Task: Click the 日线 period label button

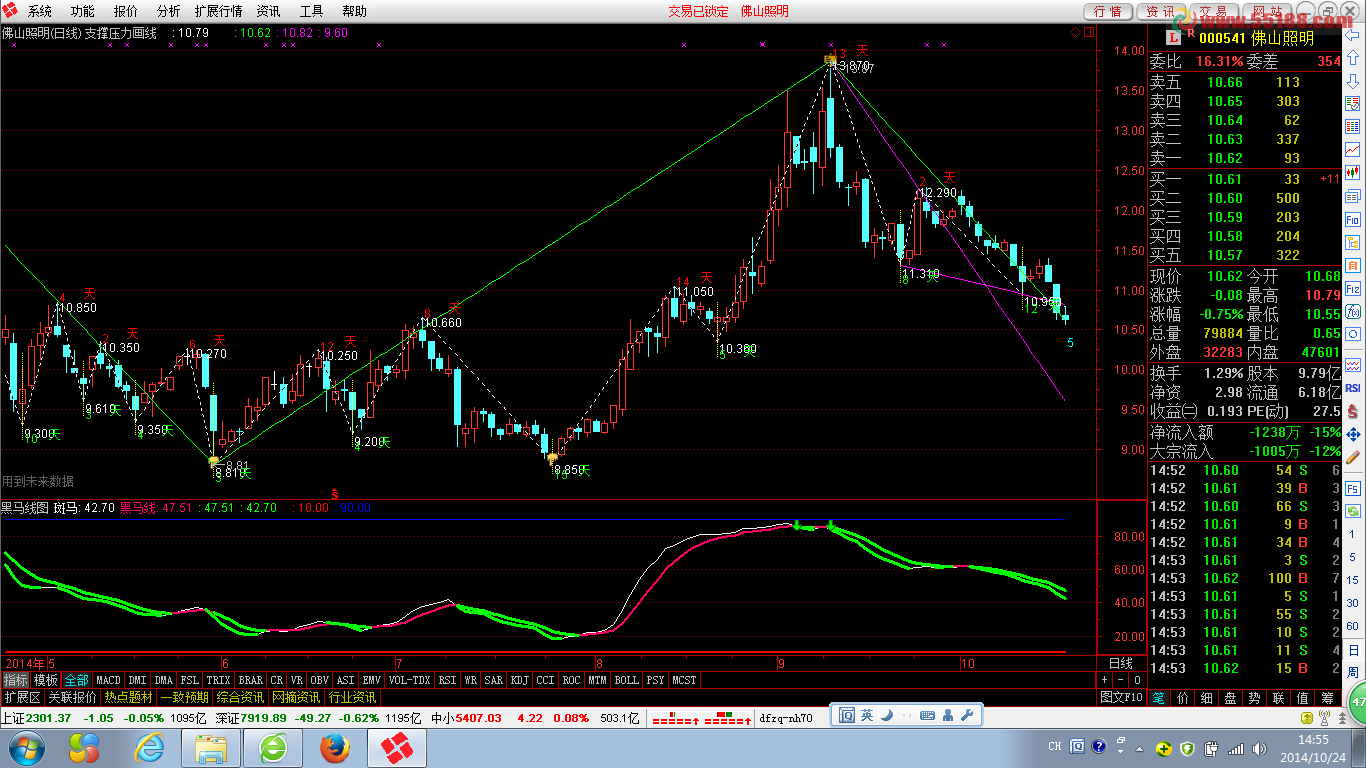Action: pyautogui.click(x=1121, y=663)
